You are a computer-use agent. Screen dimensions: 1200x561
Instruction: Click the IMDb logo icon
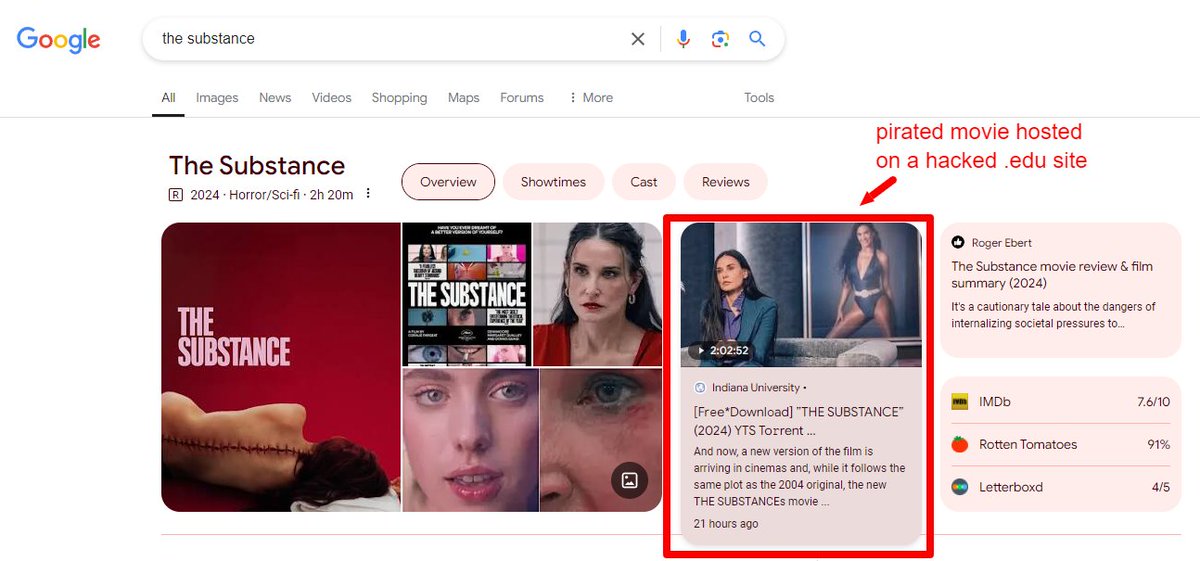959,402
